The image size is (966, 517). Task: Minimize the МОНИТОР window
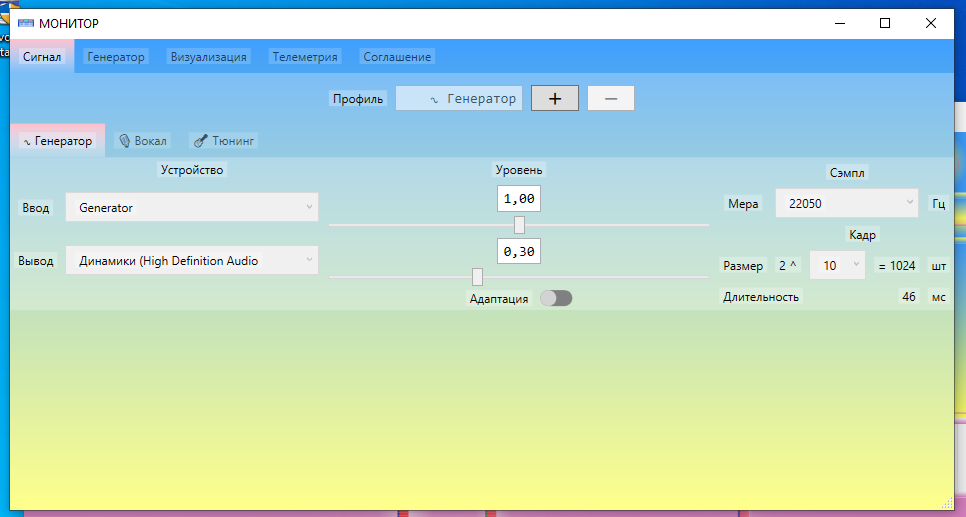click(840, 23)
